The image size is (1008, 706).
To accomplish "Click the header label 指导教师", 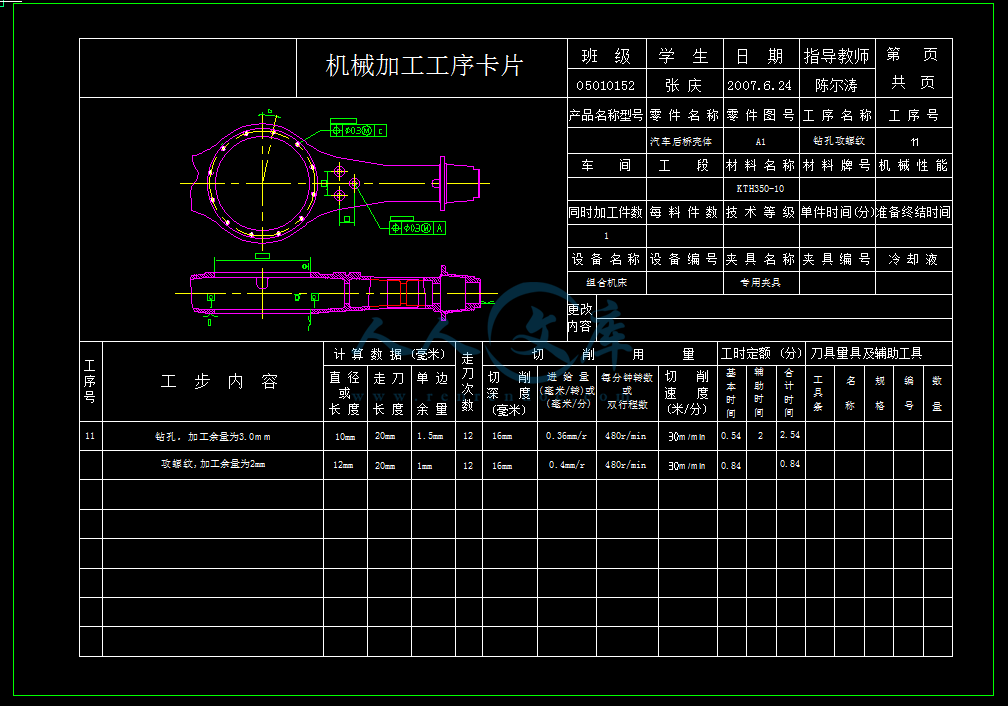I will click(x=836, y=57).
